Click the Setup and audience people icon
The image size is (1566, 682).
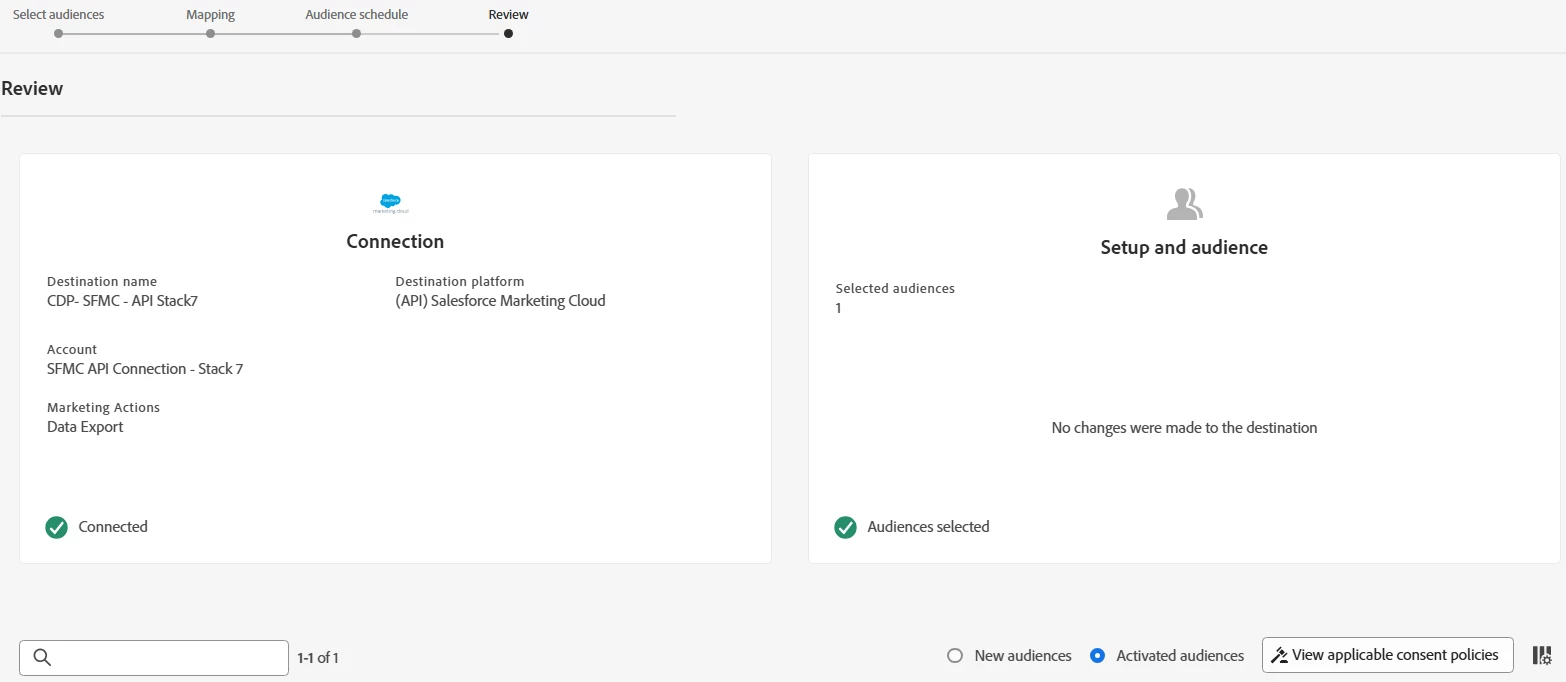(1184, 204)
